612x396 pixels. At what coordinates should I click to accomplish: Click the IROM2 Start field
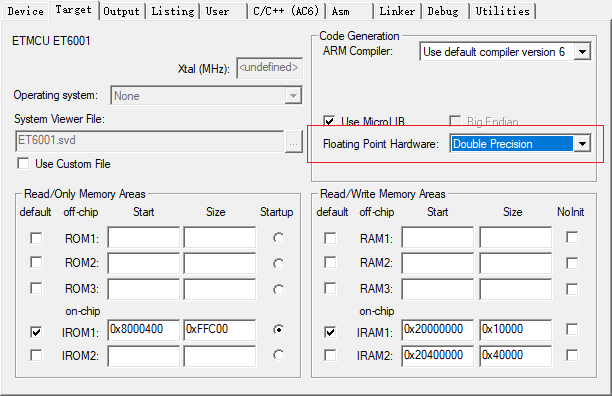[x=144, y=356]
